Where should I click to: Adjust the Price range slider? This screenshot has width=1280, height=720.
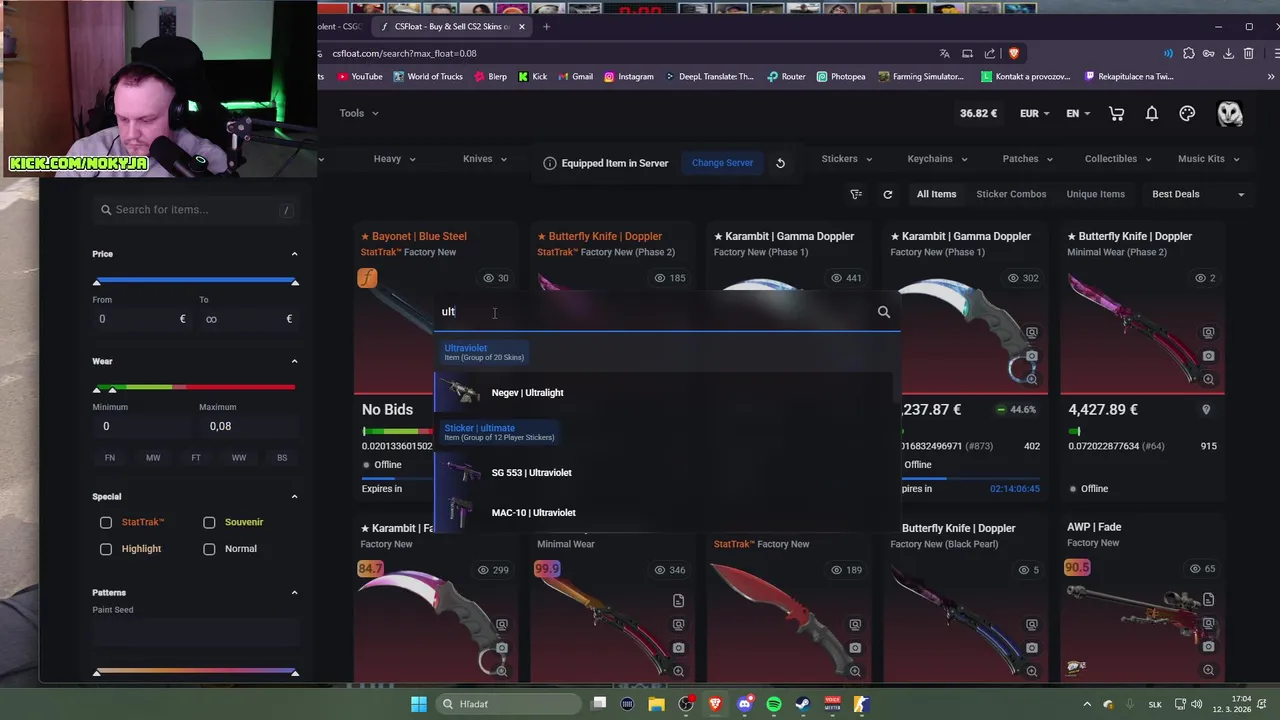pos(196,282)
